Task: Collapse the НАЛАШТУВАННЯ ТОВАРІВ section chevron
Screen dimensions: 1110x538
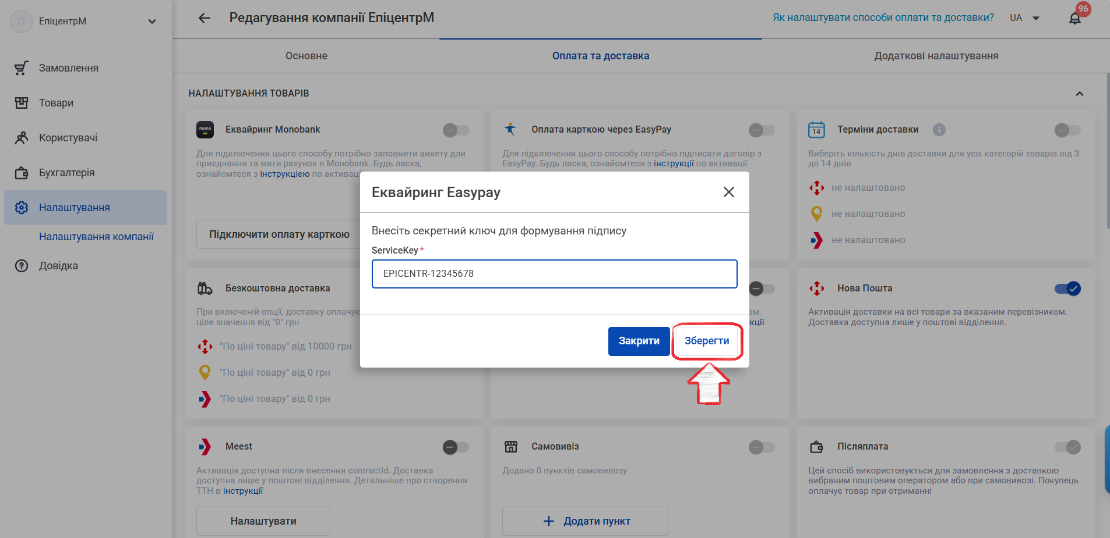Action: [1080, 93]
